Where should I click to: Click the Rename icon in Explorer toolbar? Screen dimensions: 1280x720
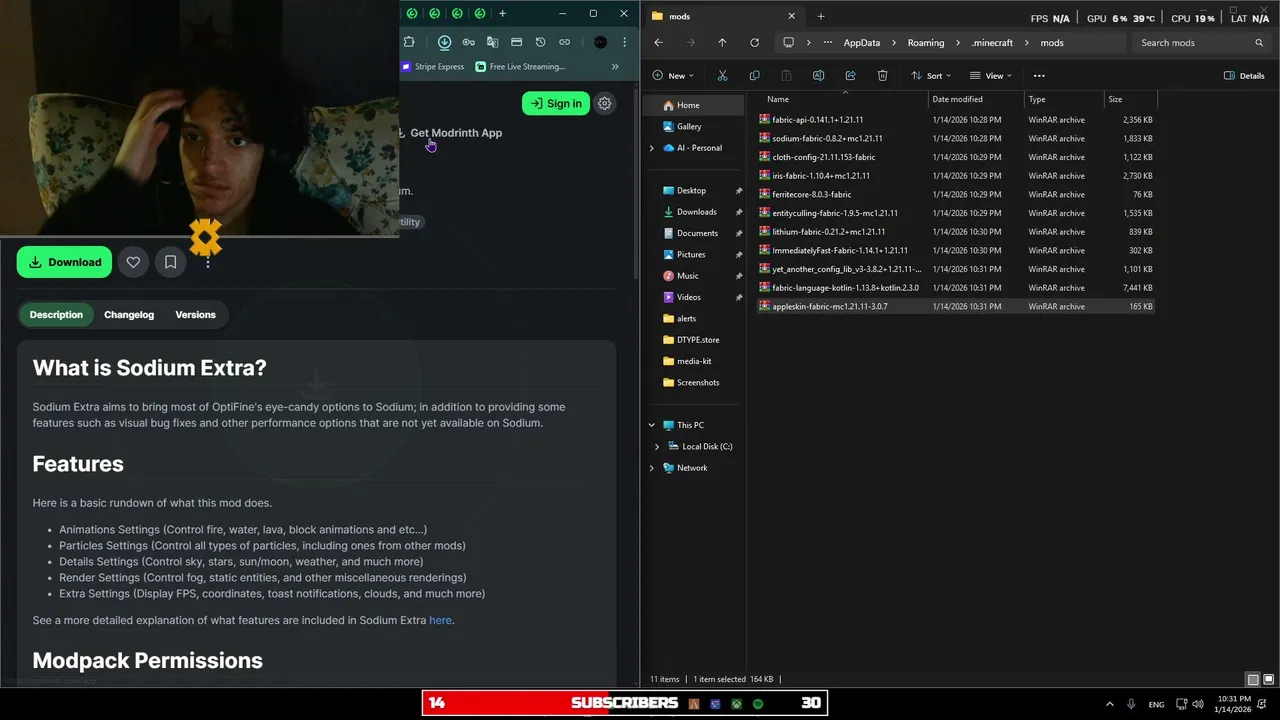(818, 75)
